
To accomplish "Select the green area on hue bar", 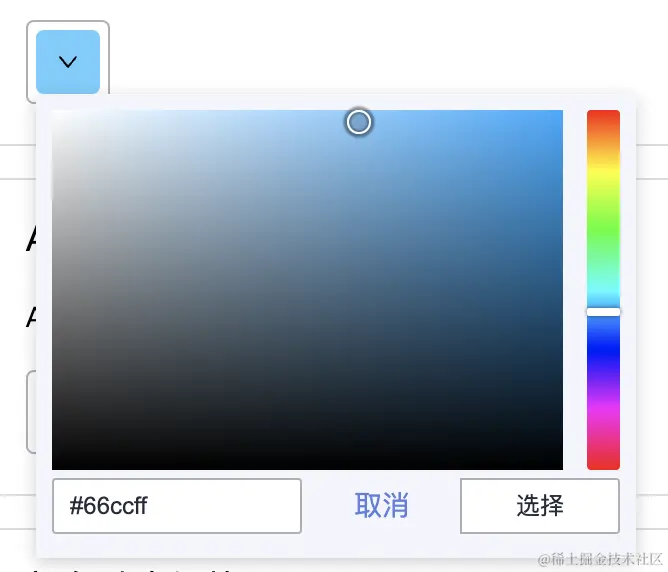I will tap(603, 230).
